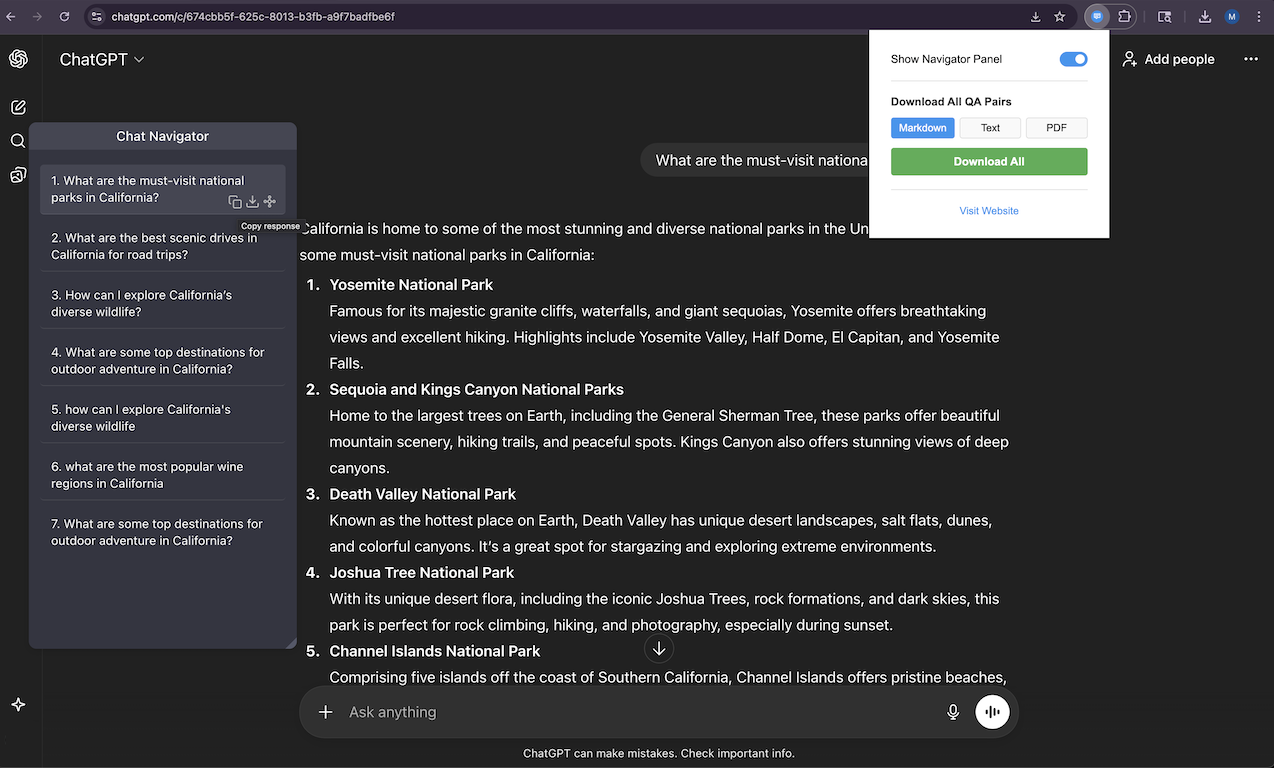This screenshot has width=1274, height=768.
Task: Click the move handle on first navigator item
Action: coord(269,202)
